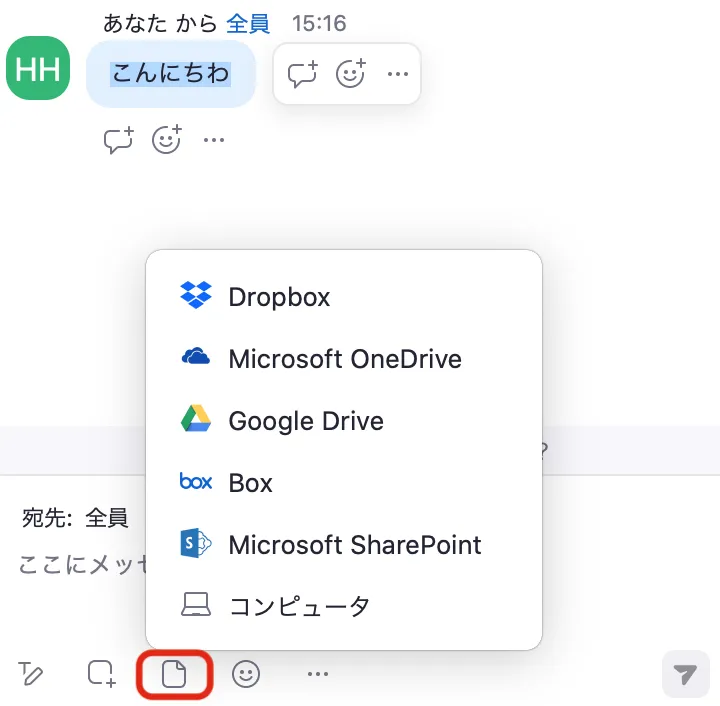Click the file attachment icon in the chat toolbar
Image resolution: width=720 pixels, height=706 pixels.
(174, 674)
